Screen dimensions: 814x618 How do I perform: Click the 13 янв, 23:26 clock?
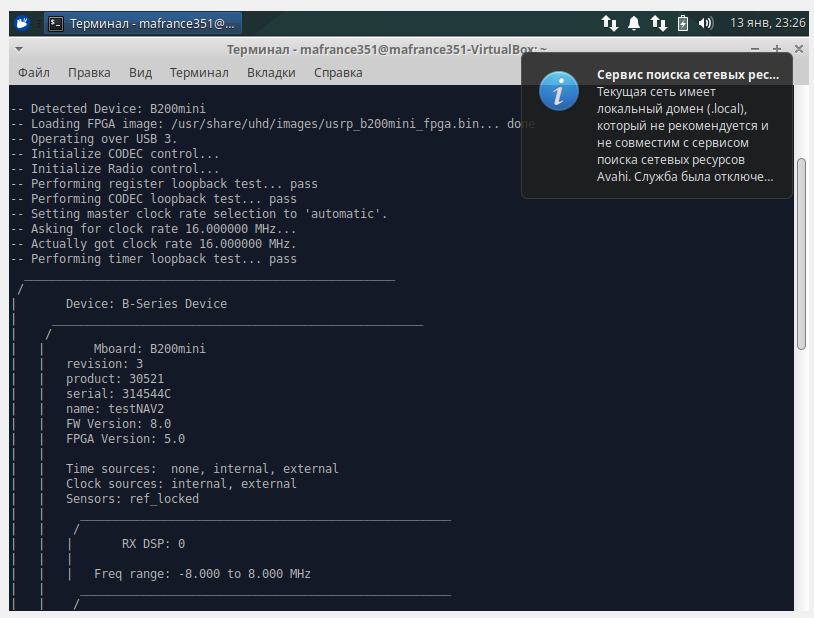coord(767,23)
